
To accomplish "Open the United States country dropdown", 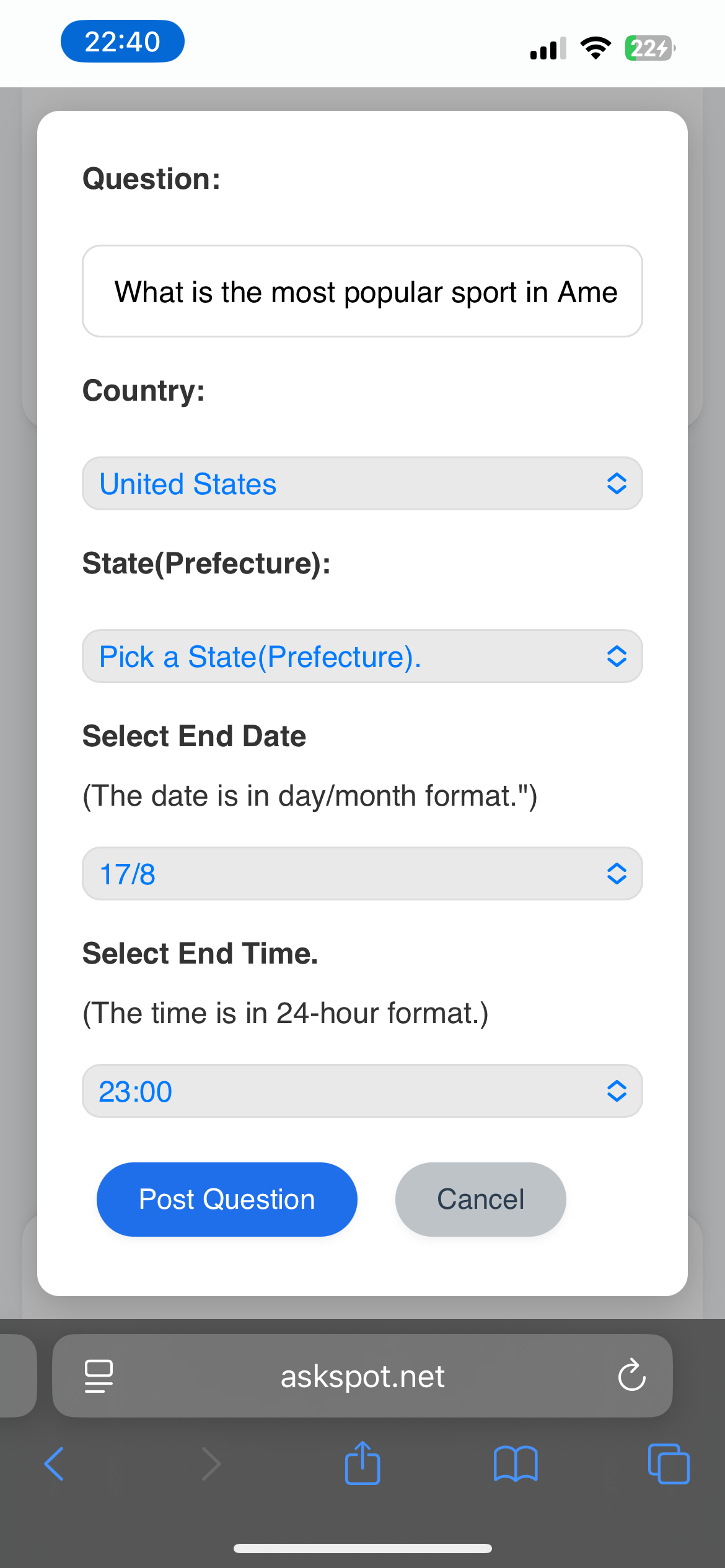I will pos(362,484).
